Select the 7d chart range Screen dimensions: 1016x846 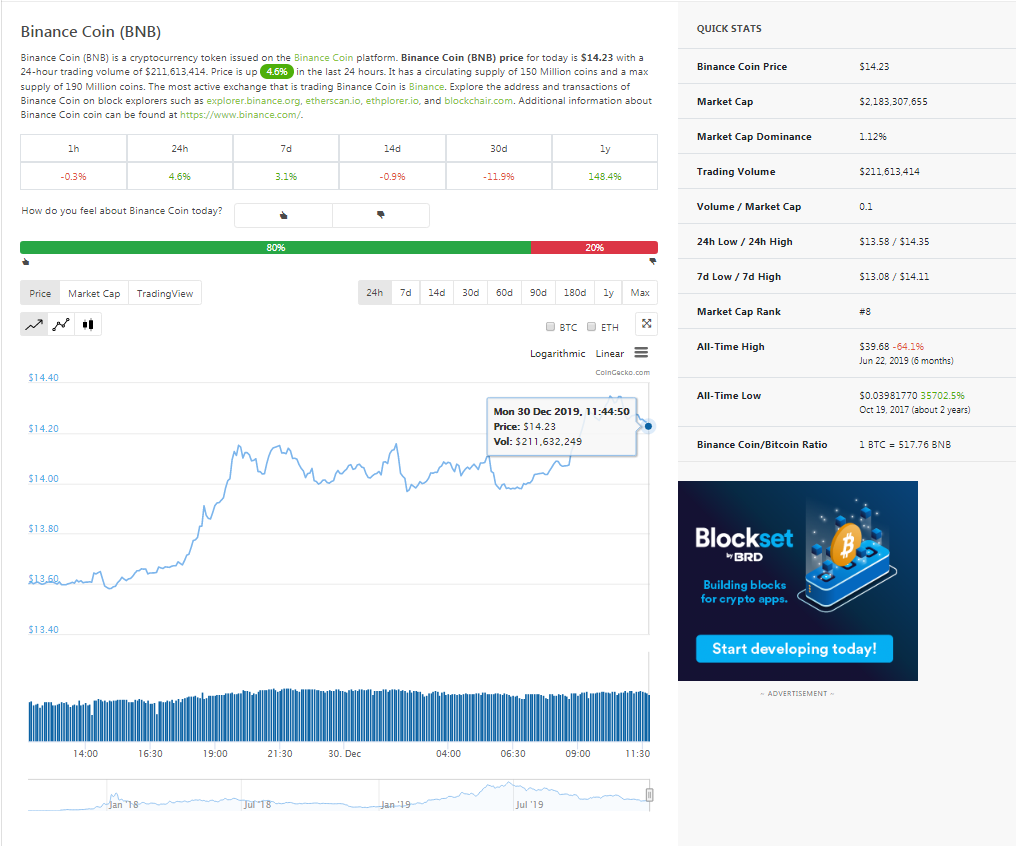pos(406,293)
